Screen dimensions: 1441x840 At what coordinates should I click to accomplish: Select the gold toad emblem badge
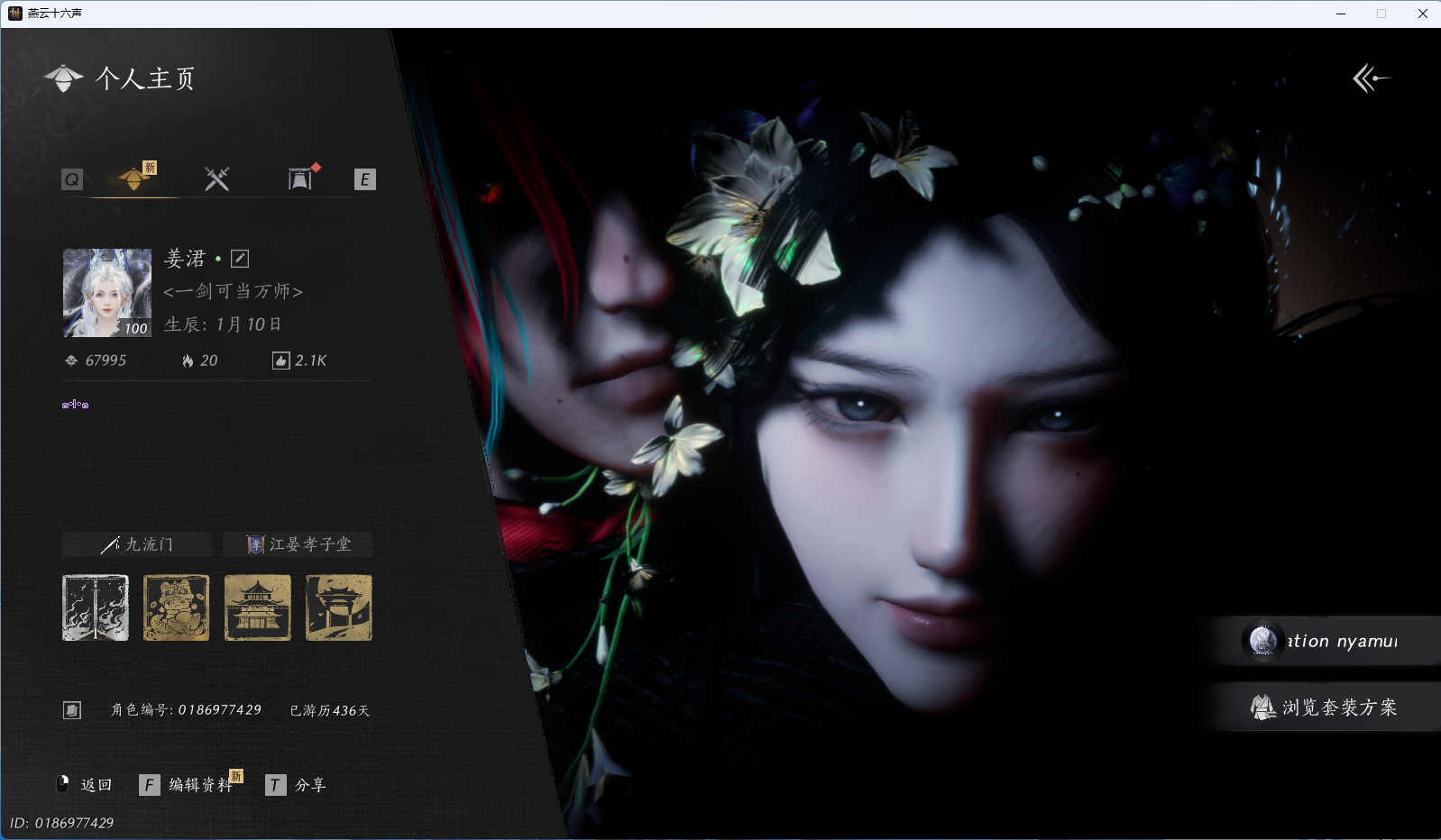point(176,608)
